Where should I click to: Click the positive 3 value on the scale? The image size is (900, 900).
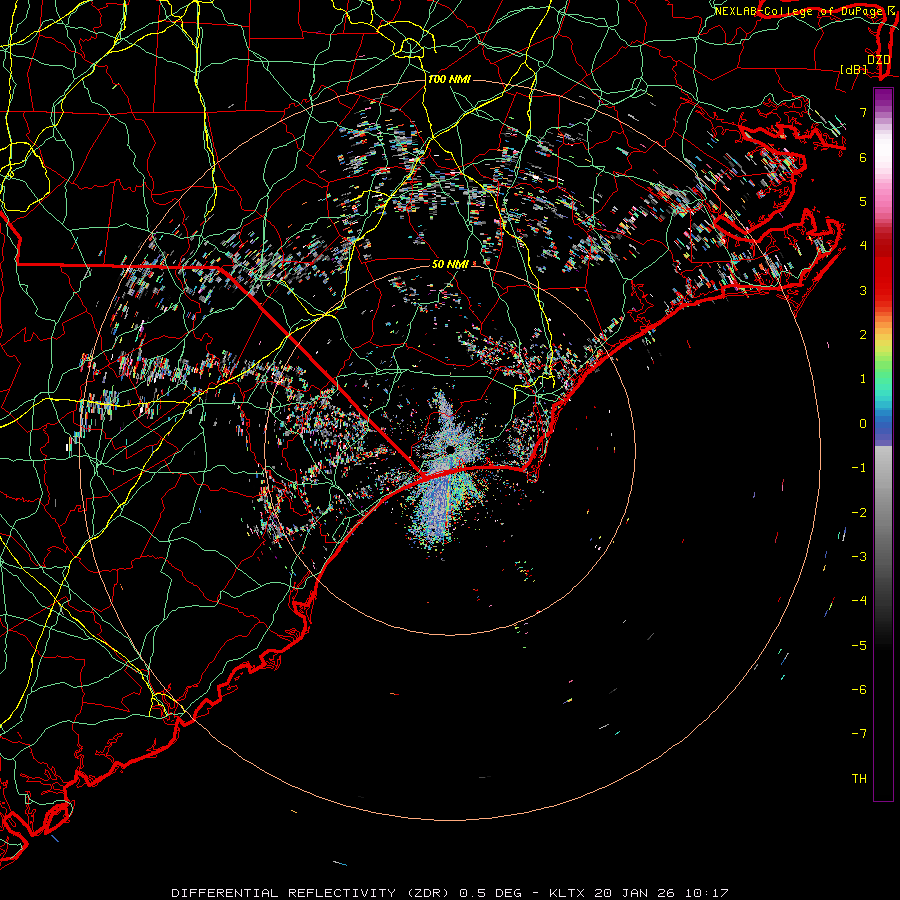coord(863,290)
